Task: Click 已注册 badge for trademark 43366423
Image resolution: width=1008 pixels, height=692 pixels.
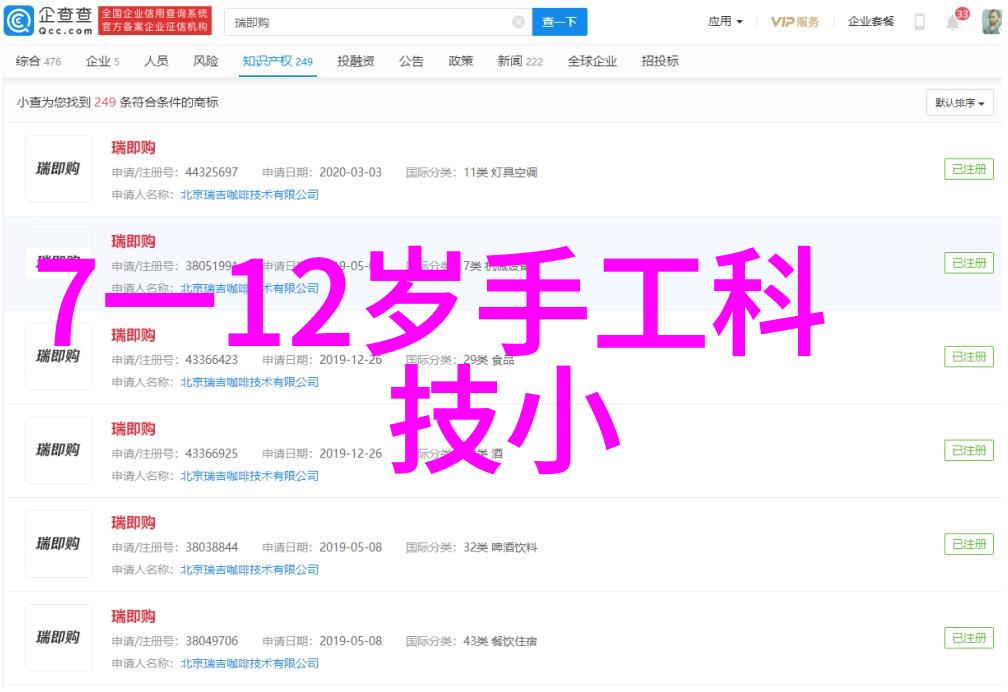Action: [x=969, y=357]
